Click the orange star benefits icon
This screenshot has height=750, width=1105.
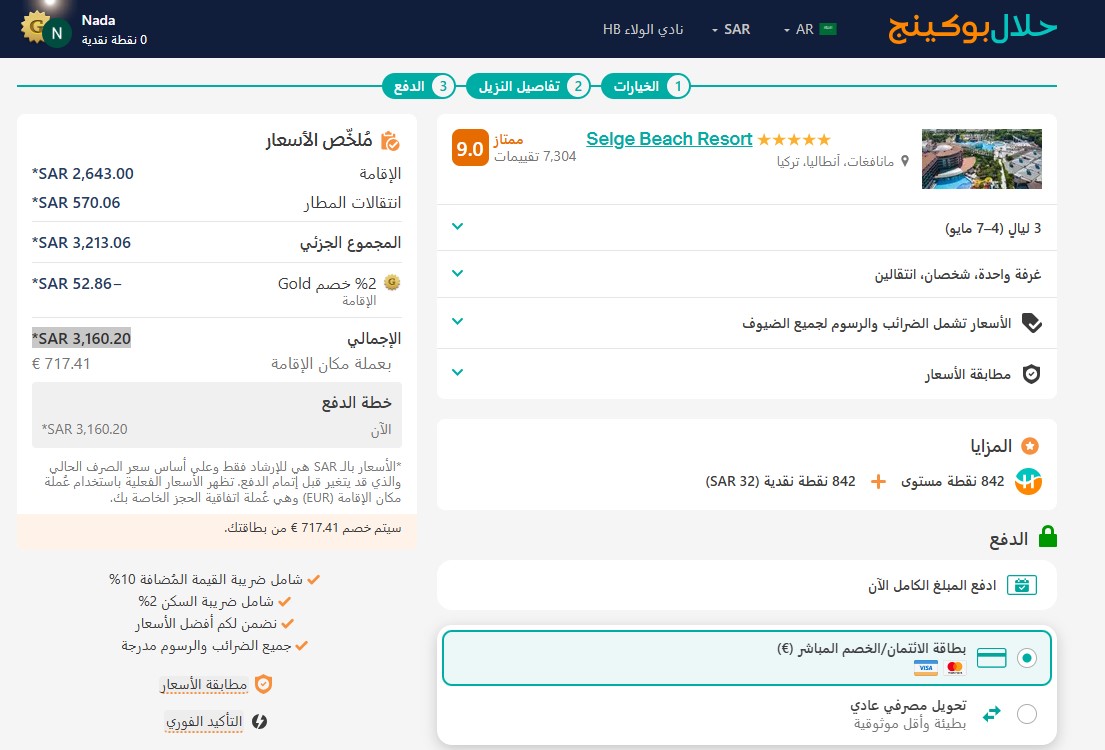tap(1030, 446)
